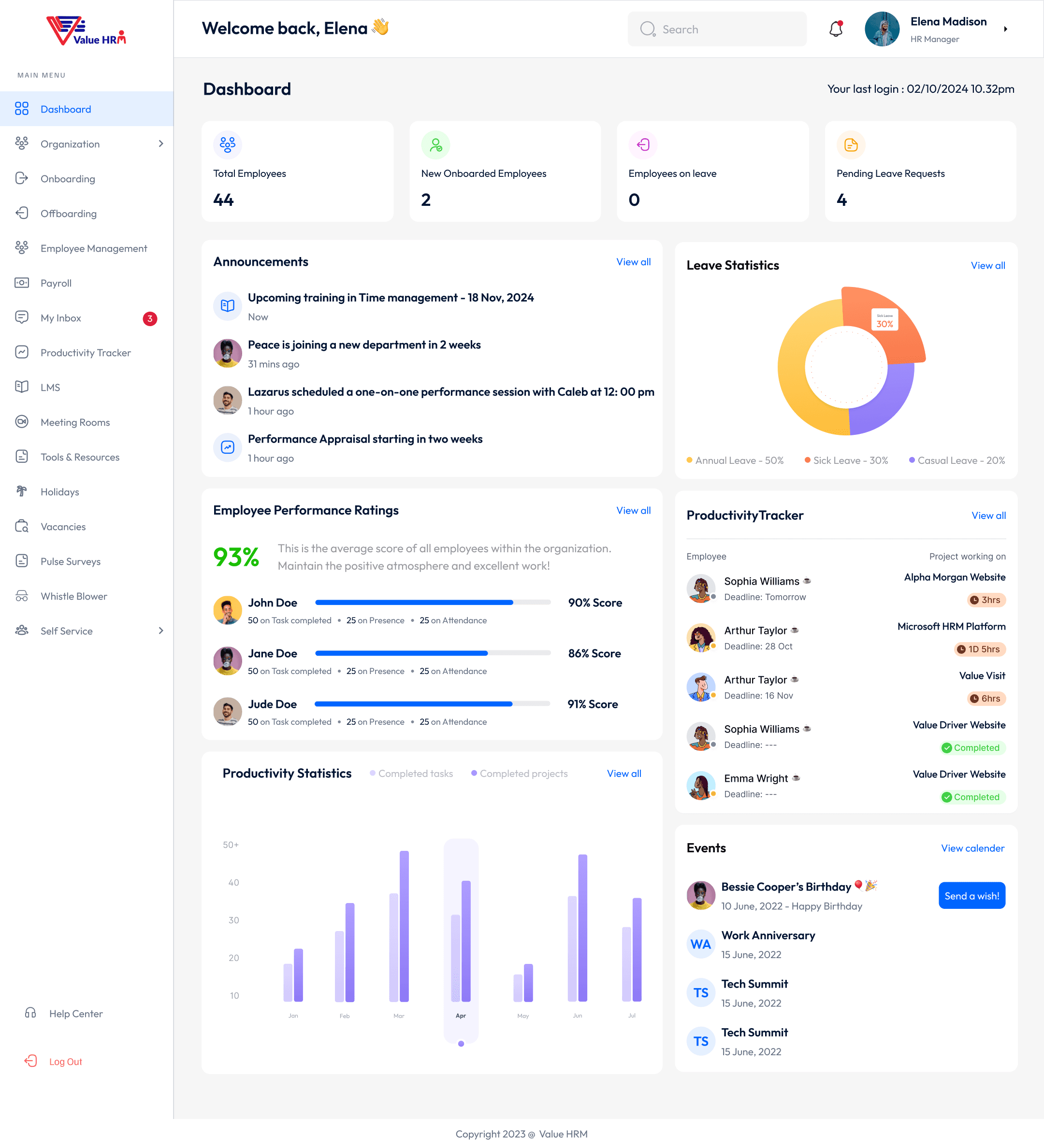
Task: Expand the Organization submenu chevron
Action: pyautogui.click(x=160, y=144)
